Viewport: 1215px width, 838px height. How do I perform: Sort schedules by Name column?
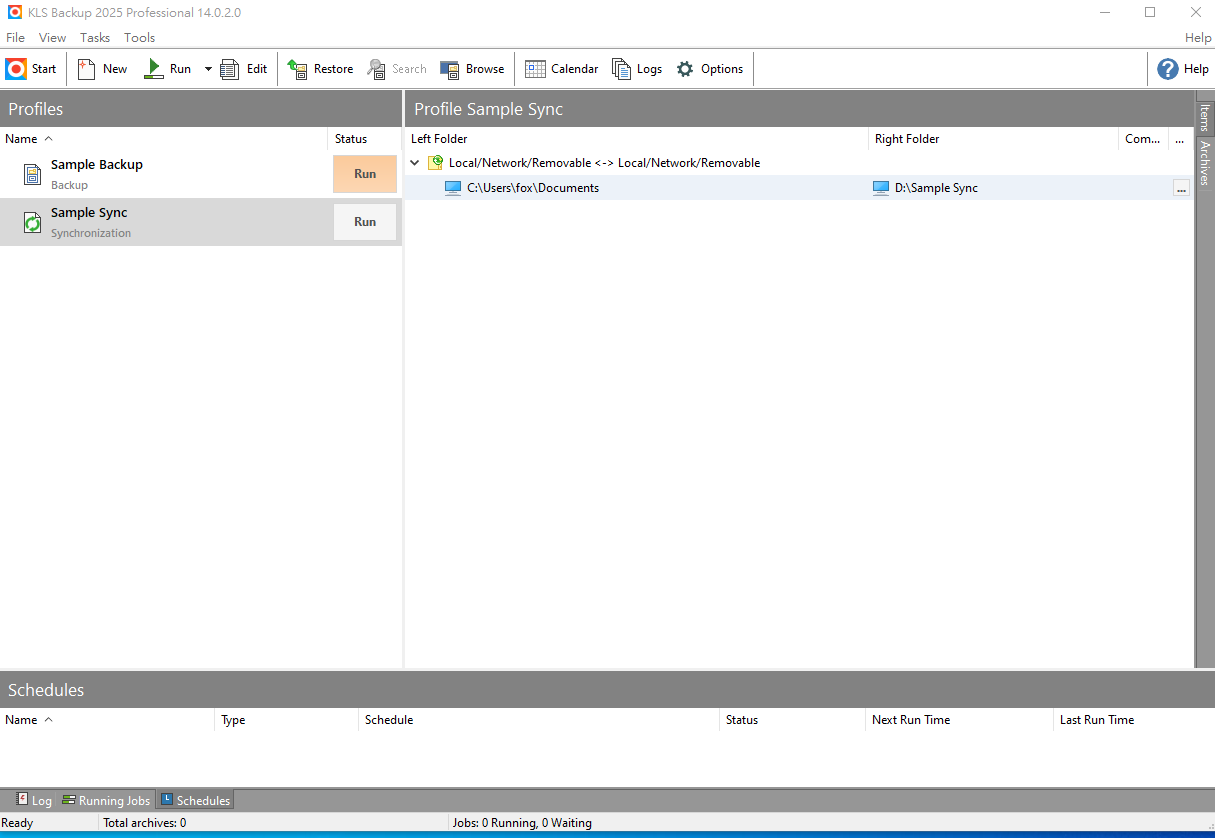click(x=107, y=720)
